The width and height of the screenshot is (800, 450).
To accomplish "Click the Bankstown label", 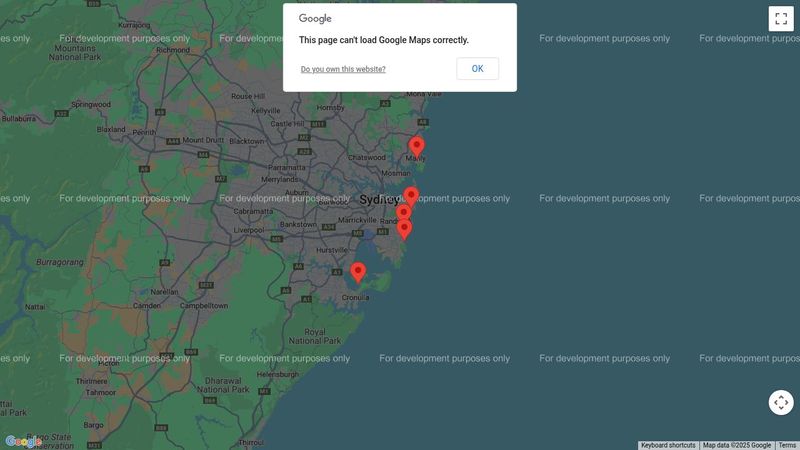I will point(298,224).
